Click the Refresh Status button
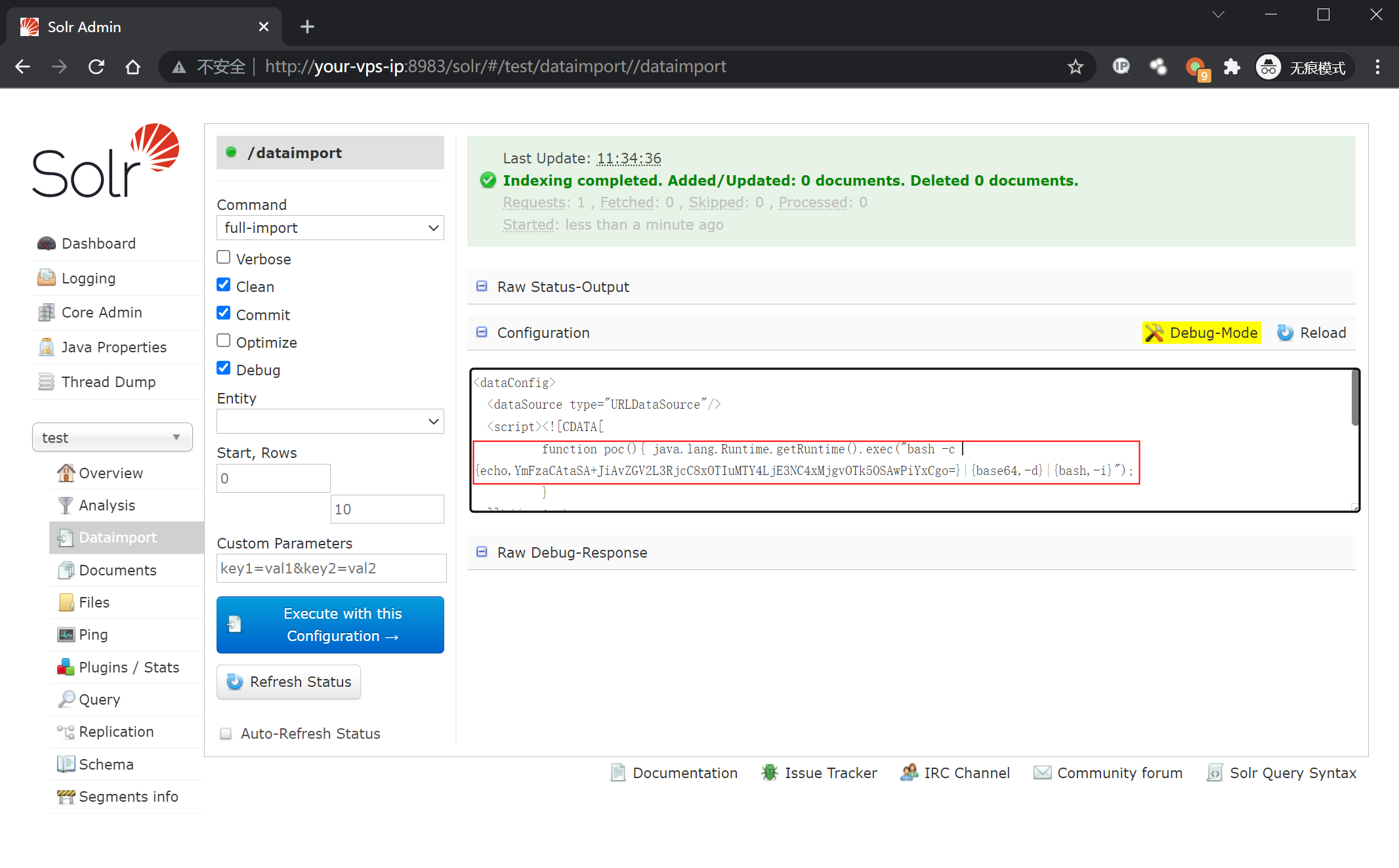This screenshot has height=868, width=1399. click(x=289, y=682)
